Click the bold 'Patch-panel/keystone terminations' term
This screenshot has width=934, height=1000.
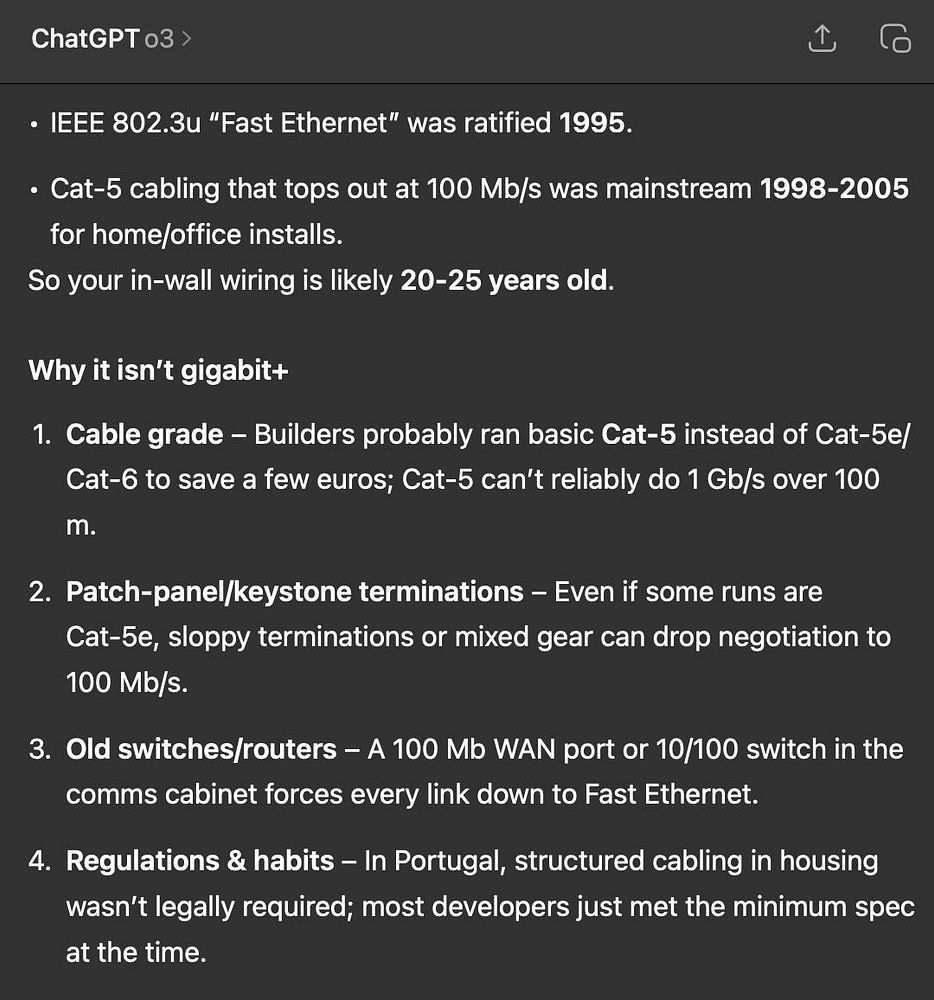(294, 592)
